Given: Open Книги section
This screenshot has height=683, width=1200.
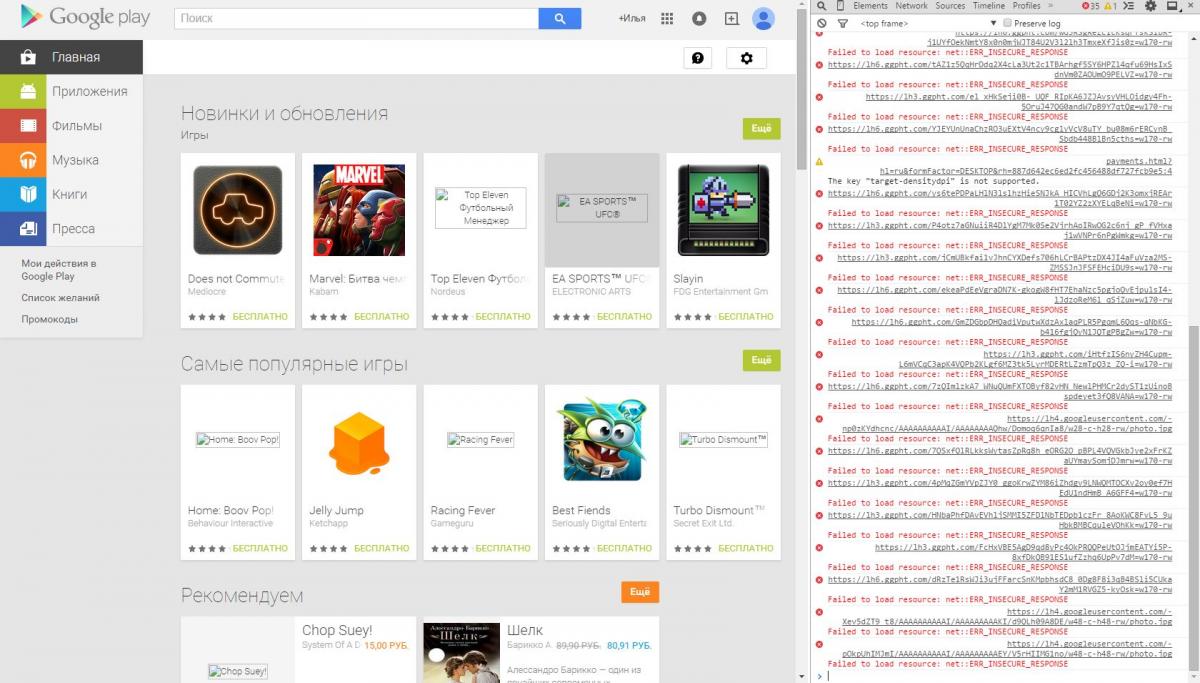Looking at the screenshot, I should [71, 194].
